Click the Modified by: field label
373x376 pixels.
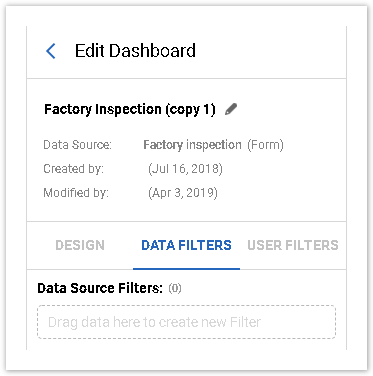coord(76,193)
